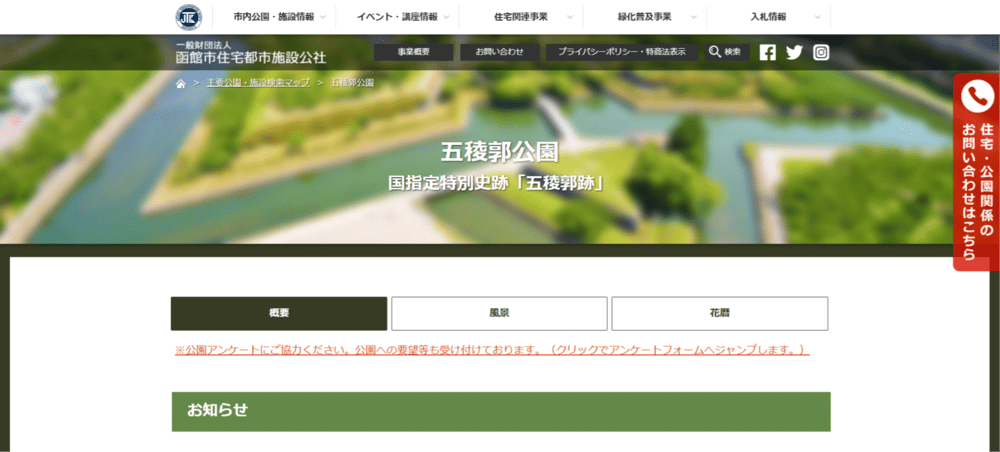Open the park survey アンケート link
The height and width of the screenshot is (452, 1000).
(492, 350)
